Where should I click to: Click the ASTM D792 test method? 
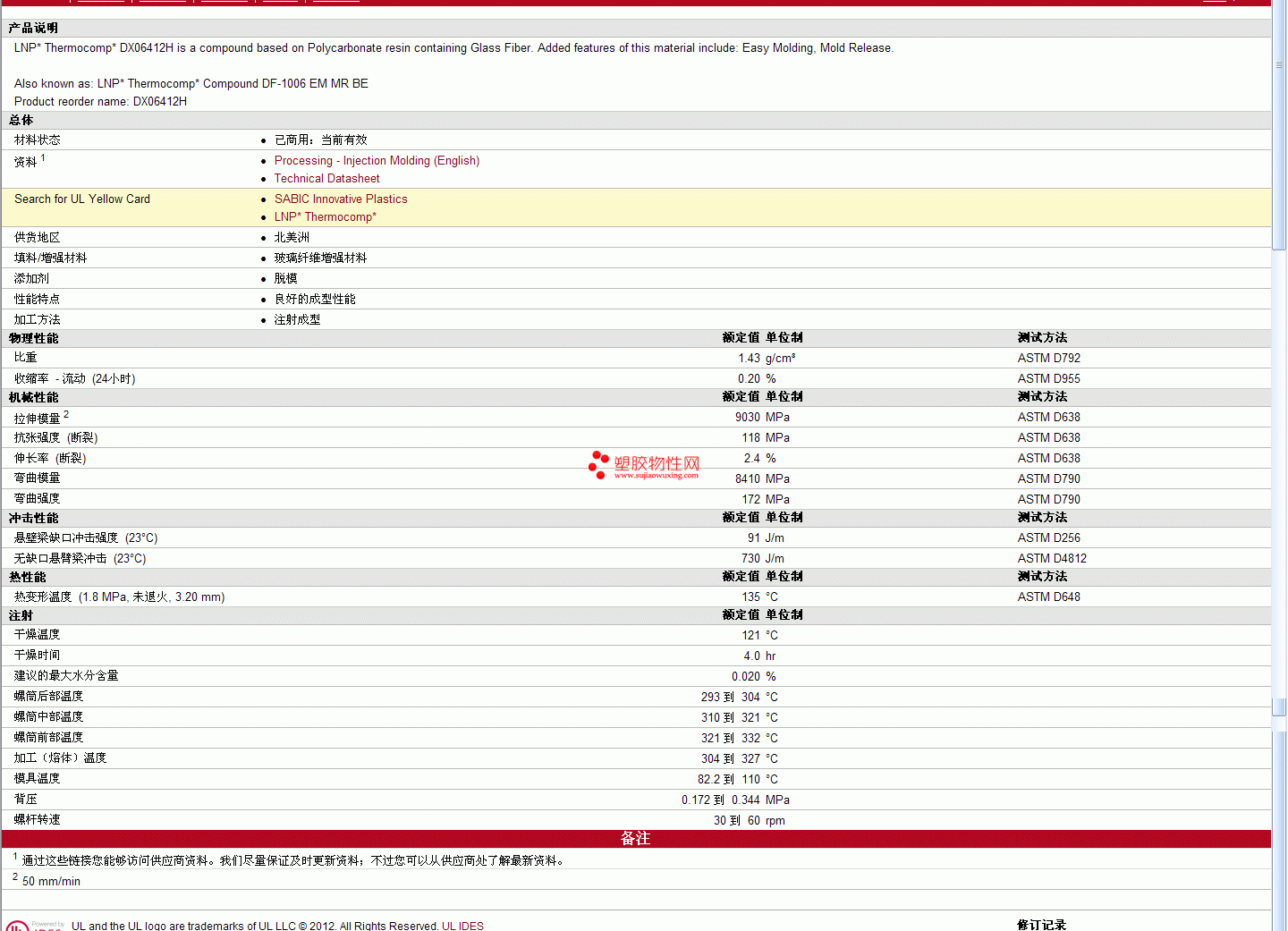(x=1049, y=359)
